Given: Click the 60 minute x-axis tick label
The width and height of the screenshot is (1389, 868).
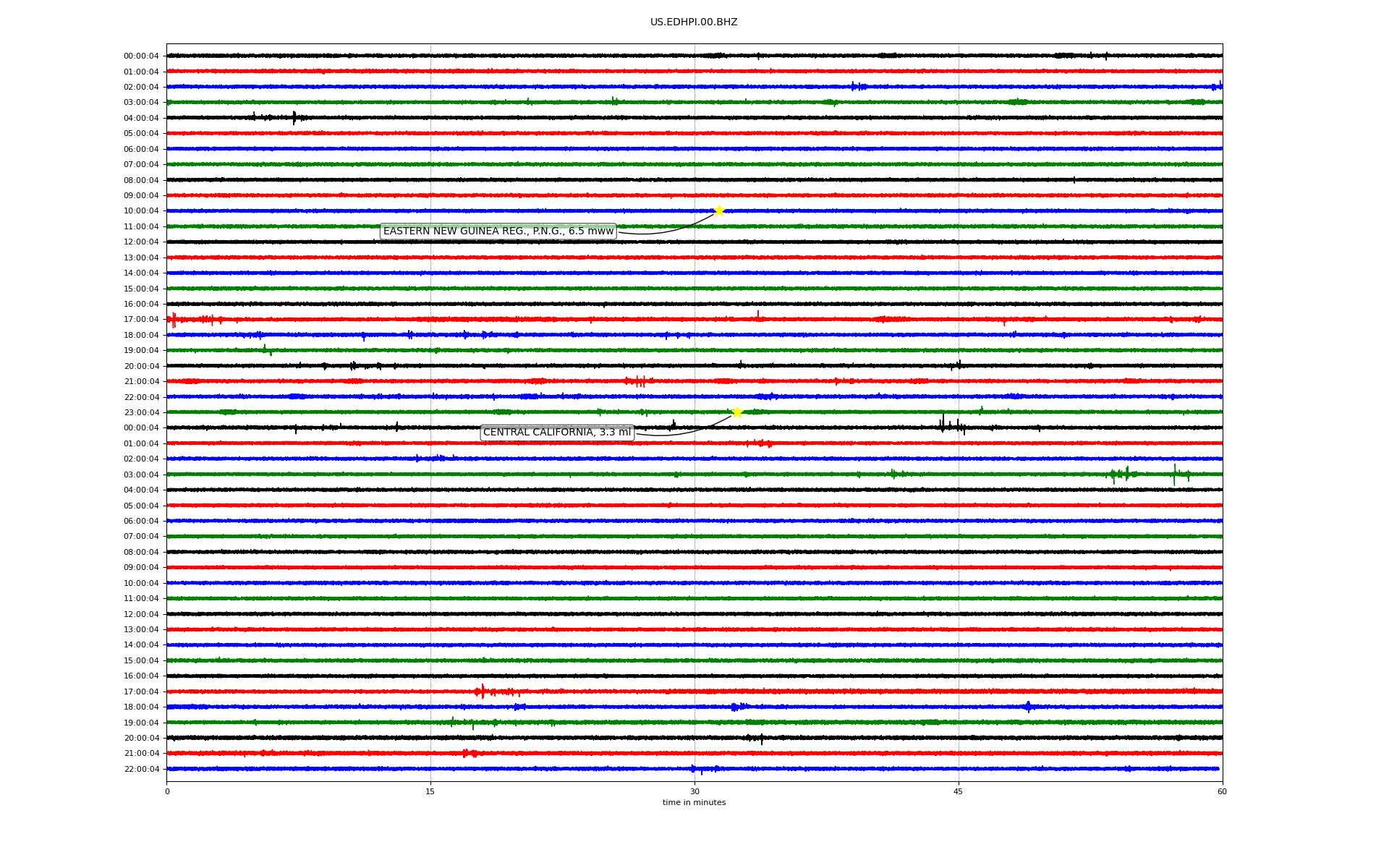Looking at the screenshot, I should (1222, 791).
